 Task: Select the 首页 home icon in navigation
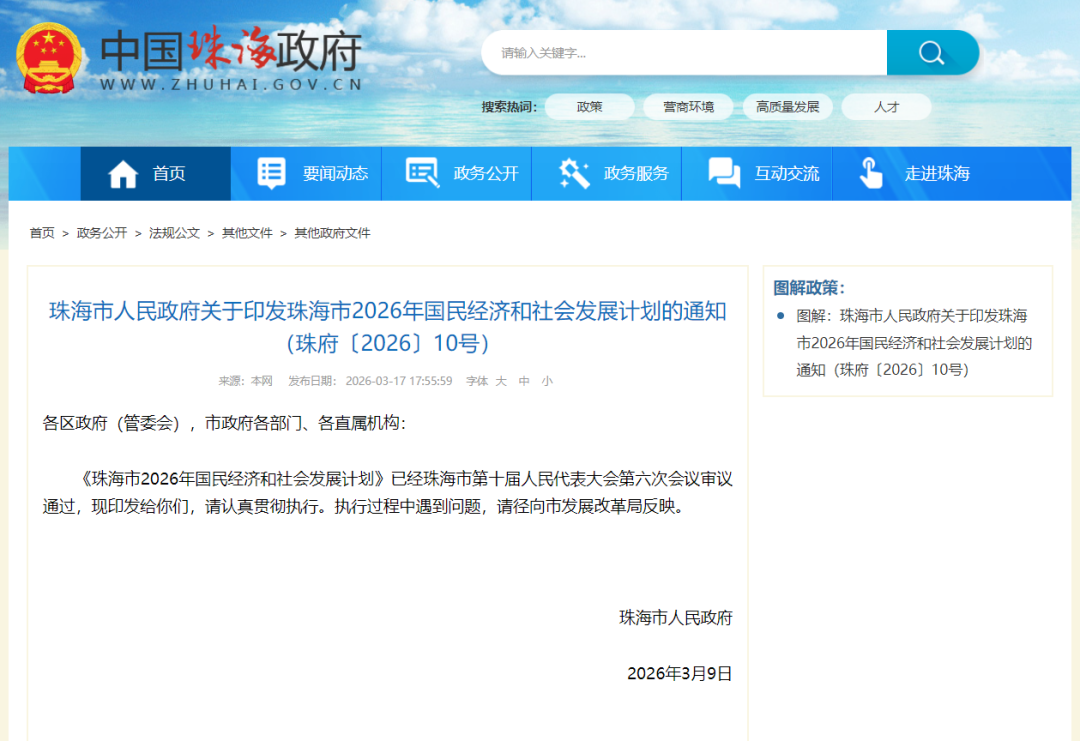point(124,172)
